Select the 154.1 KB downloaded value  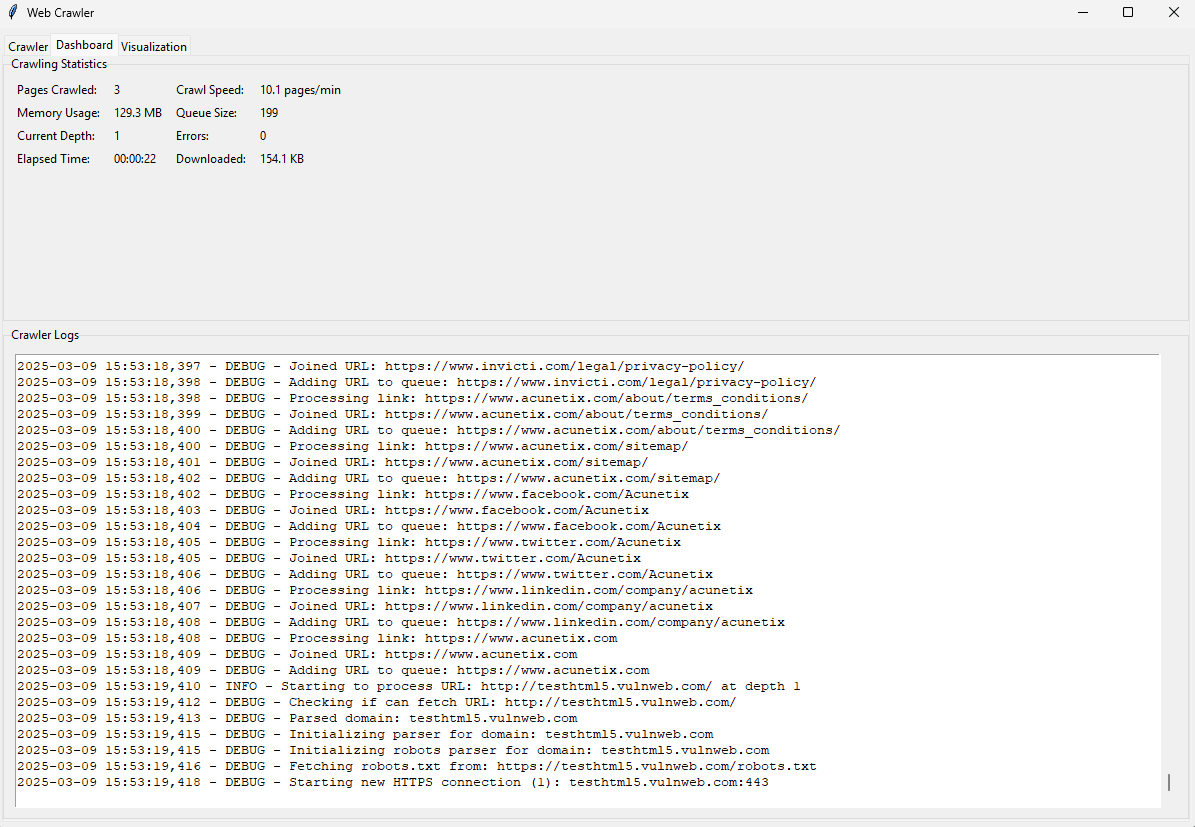coord(282,159)
